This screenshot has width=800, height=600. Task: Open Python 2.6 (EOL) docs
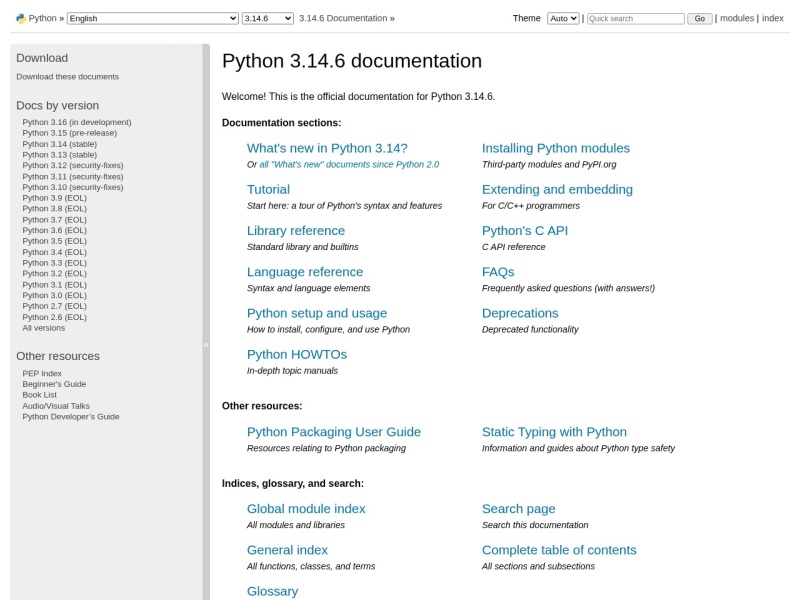coord(54,317)
